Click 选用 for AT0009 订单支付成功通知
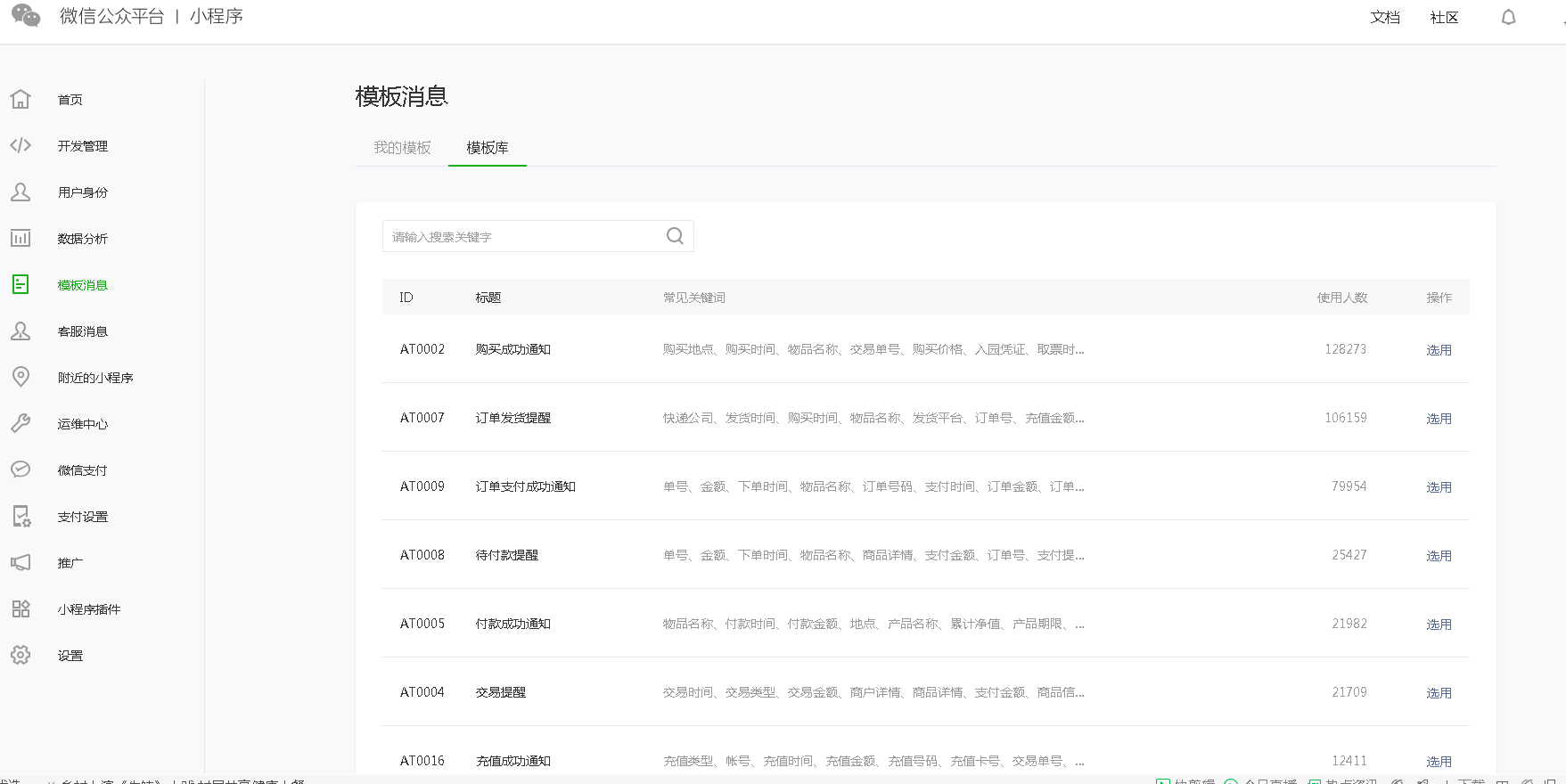The image size is (1566, 784). 1439,487
